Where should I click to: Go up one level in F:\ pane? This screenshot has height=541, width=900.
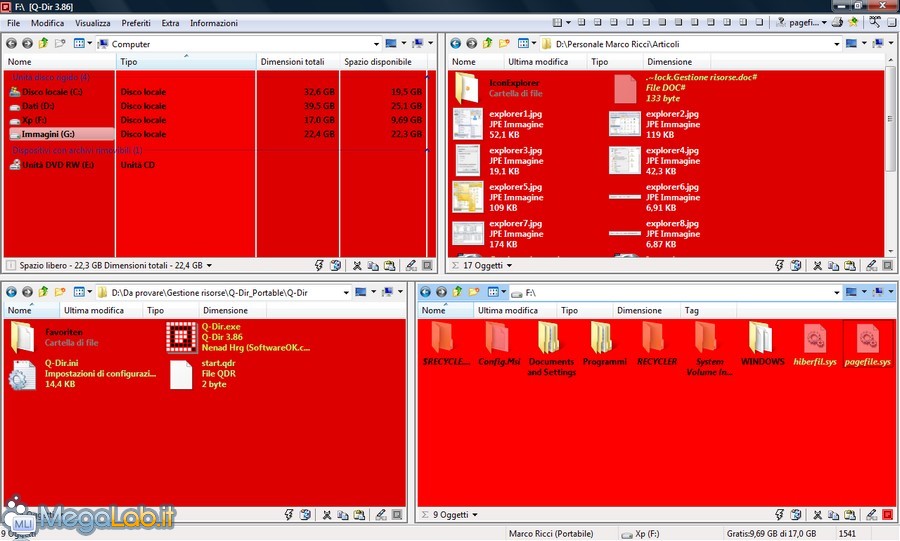457,292
